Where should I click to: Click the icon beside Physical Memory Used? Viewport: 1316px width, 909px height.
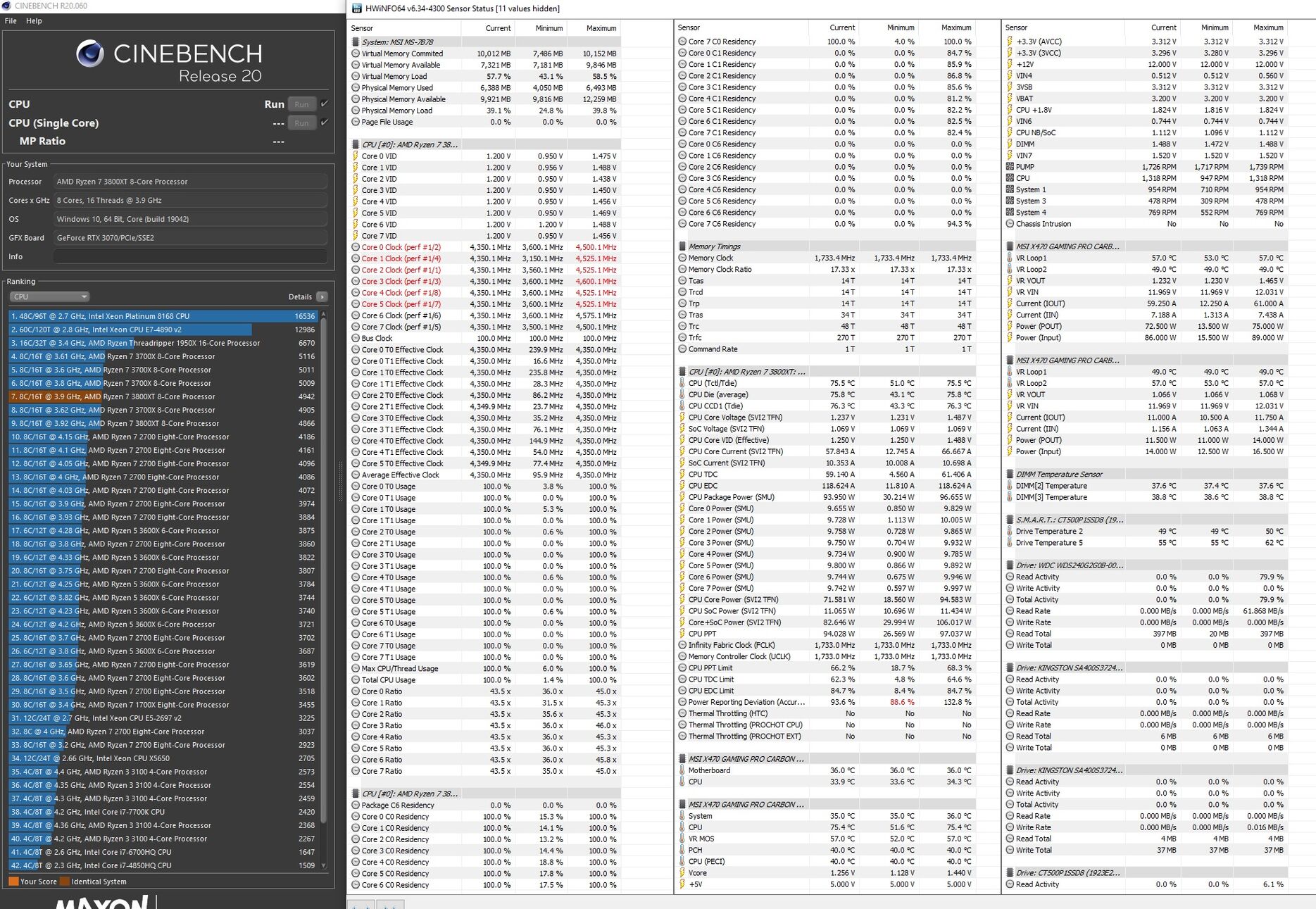pyautogui.click(x=356, y=88)
